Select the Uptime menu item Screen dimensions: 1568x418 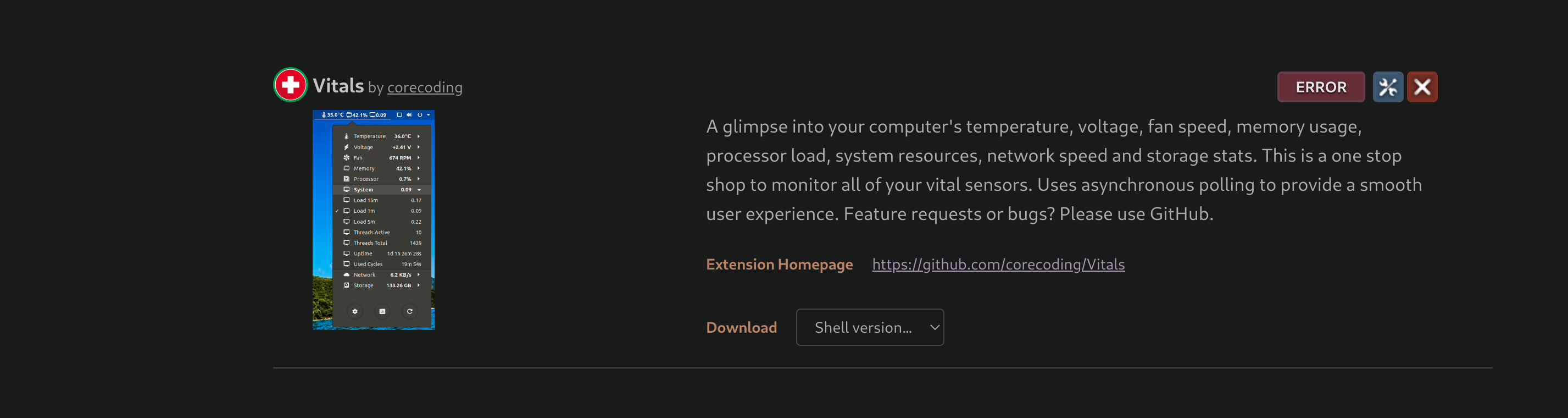coord(362,254)
